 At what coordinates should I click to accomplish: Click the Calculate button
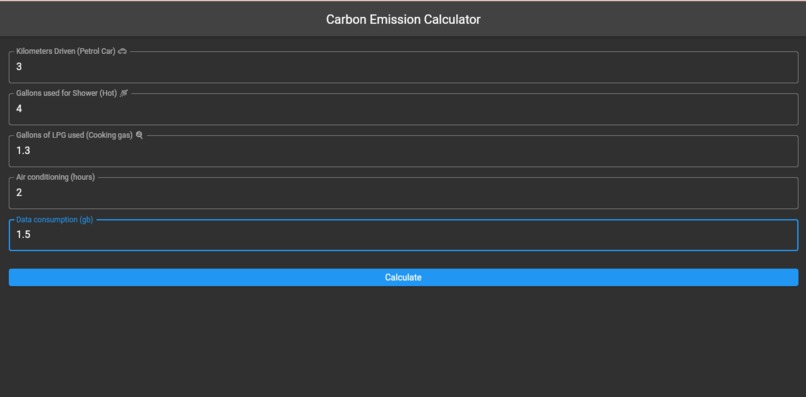click(403, 277)
